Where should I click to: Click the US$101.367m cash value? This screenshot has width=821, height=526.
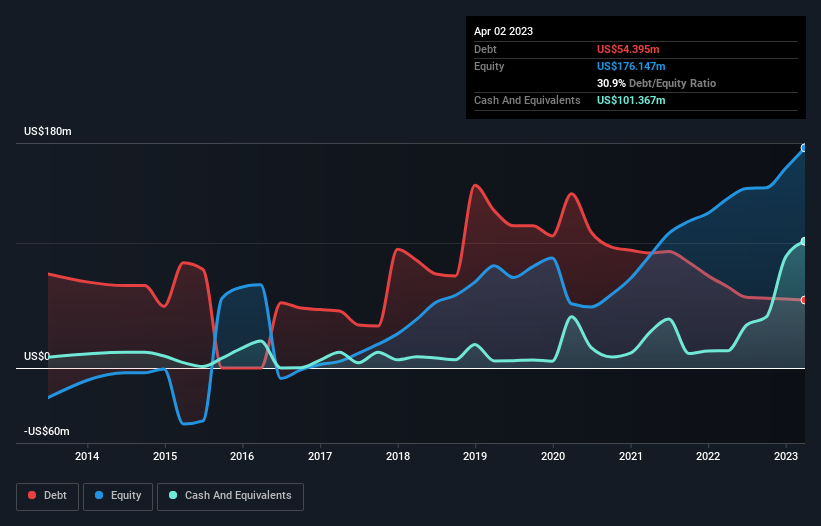point(631,100)
